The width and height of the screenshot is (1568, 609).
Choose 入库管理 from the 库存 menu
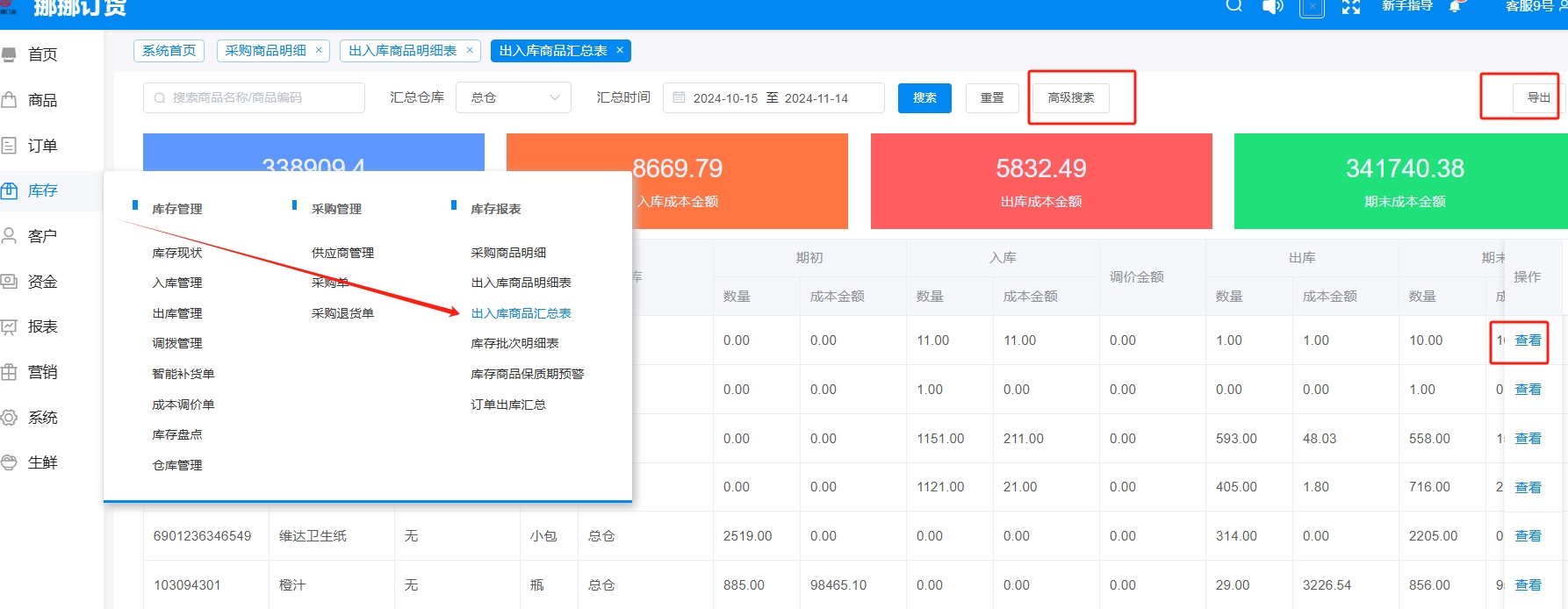[x=176, y=283]
